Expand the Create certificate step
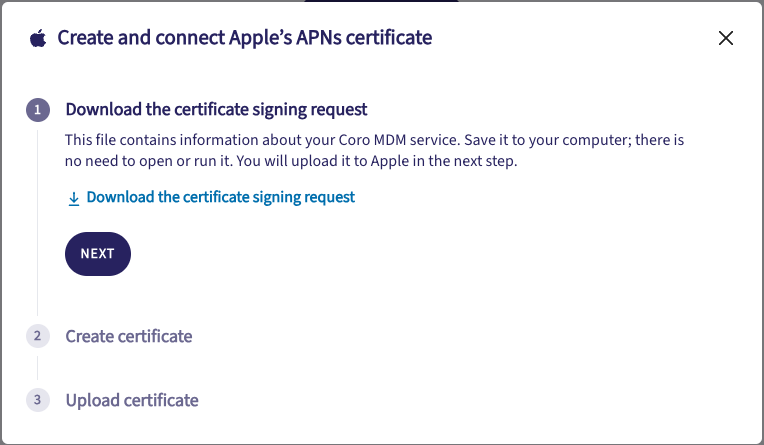 (129, 336)
